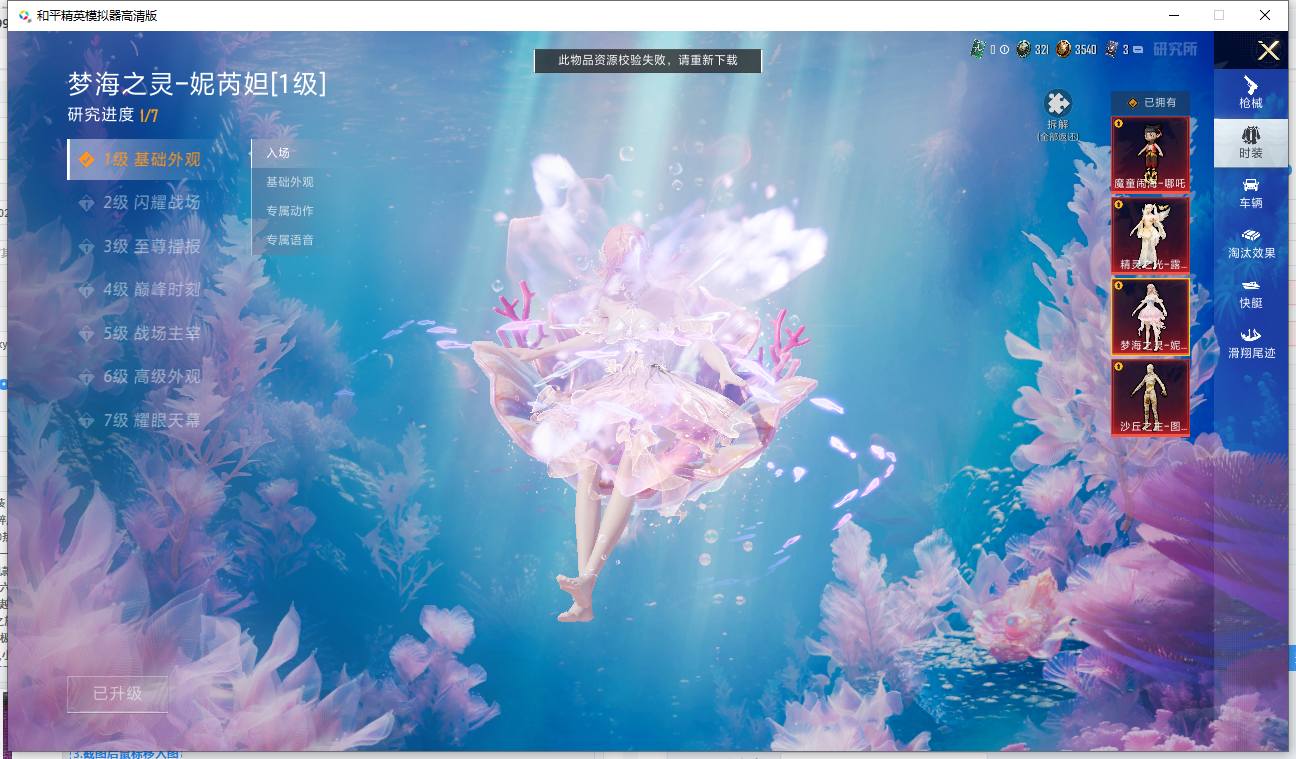Select the 时装 outfits category
The height and width of the screenshot is (759, 1296).
click(1250, 142)
